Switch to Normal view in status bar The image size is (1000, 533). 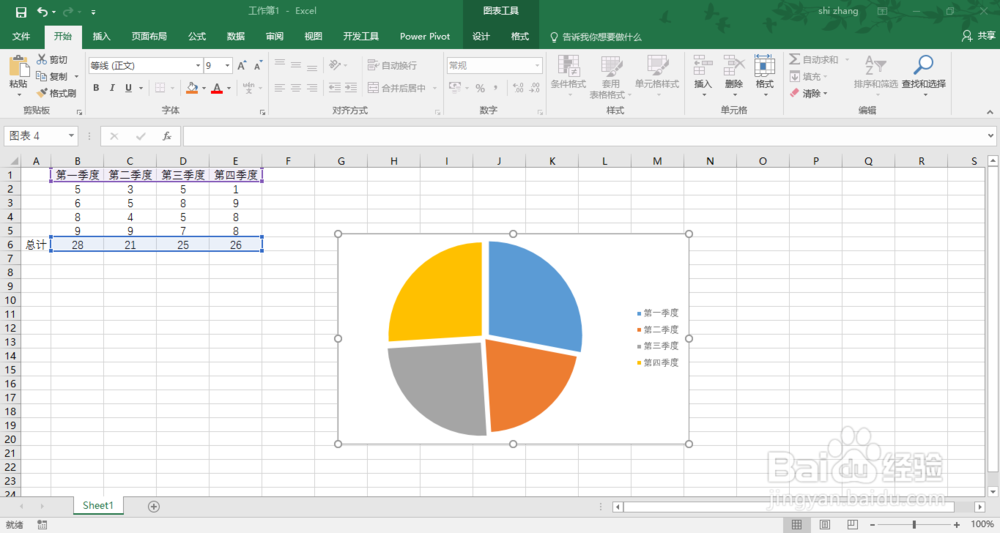(x=797, y=524)
